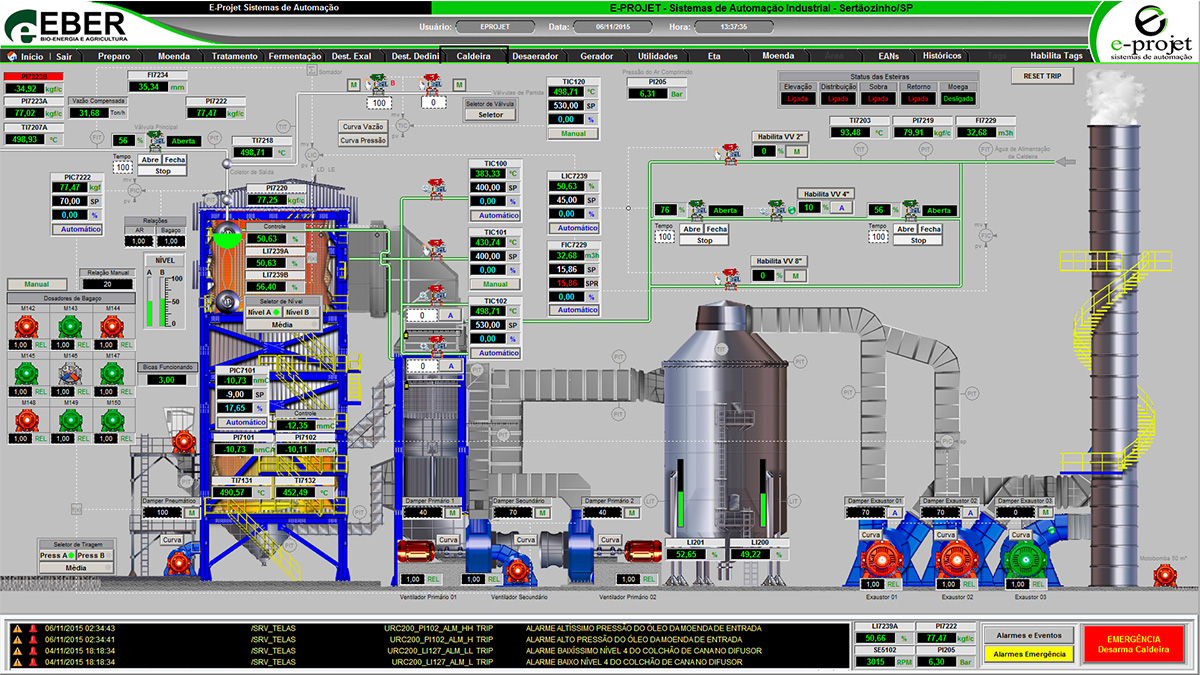Screen dimensions: 1200x675
Task: Click the Somador sigma symbol
Action: pos(312,73)
